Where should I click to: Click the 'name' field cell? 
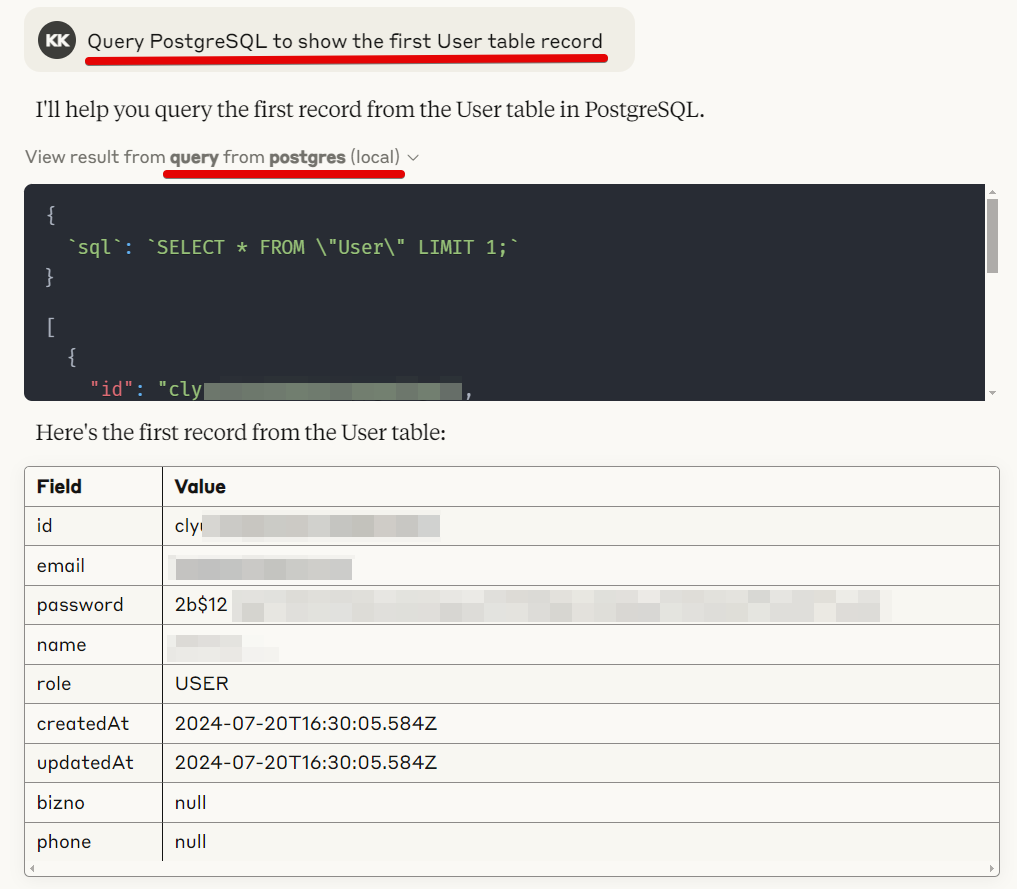(93, 645)
